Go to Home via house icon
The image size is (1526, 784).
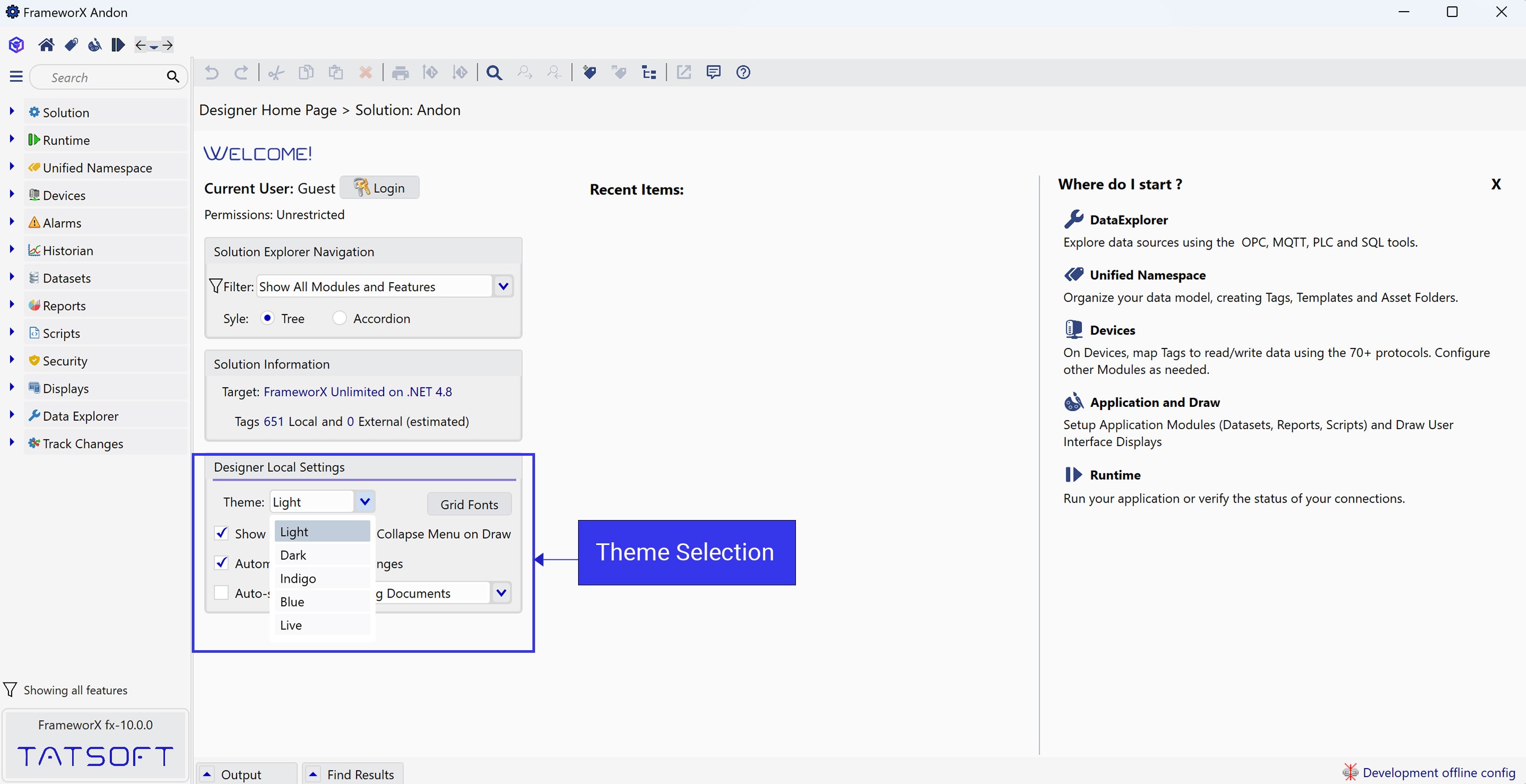[x=46, y=45]
